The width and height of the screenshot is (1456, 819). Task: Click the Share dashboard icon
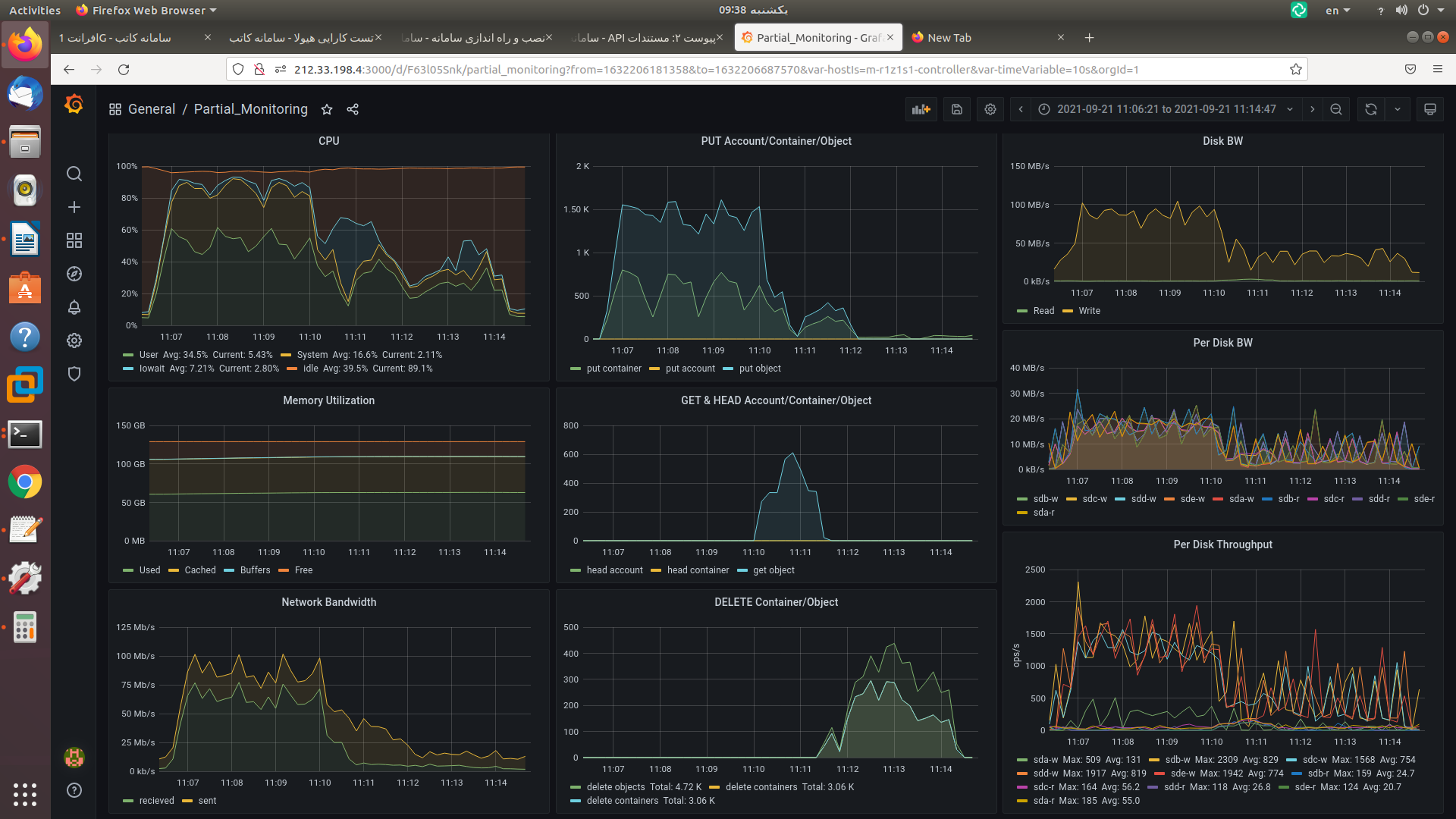click(353, 109)
